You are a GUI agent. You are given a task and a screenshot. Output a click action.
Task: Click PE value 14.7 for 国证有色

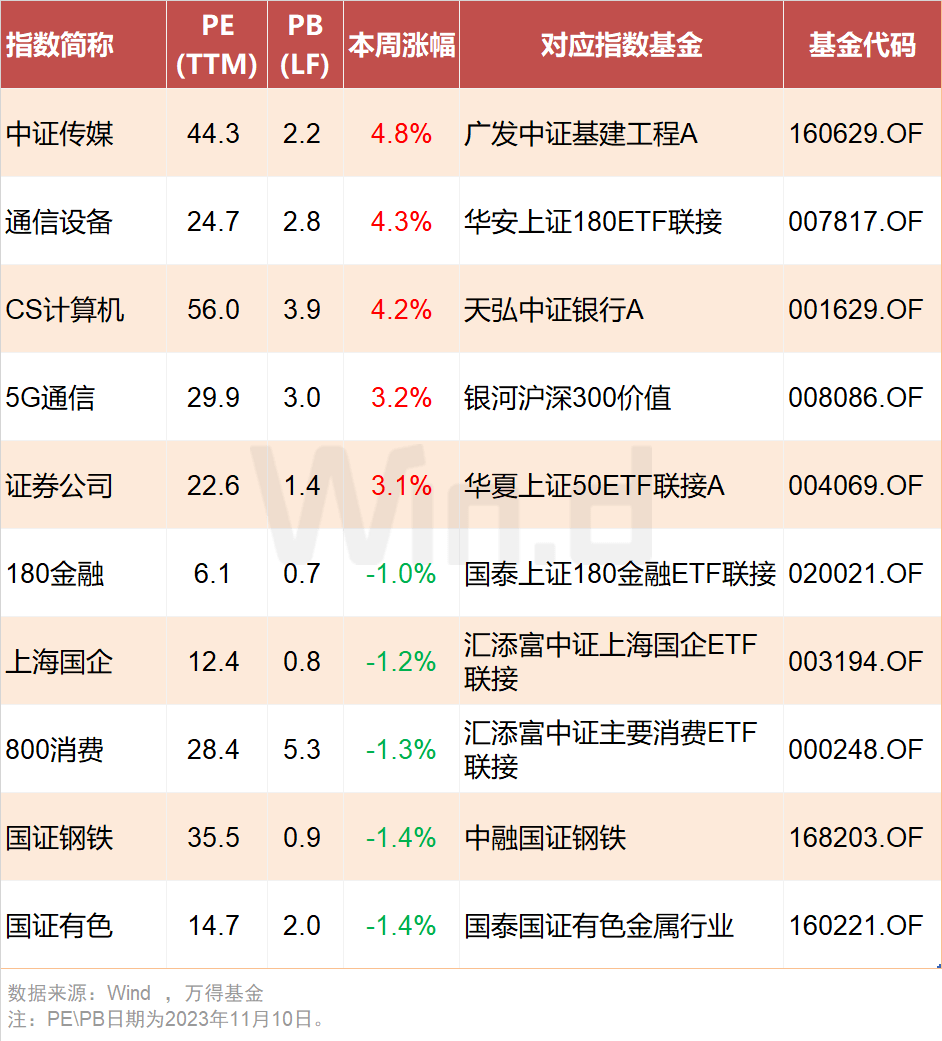click(213, 925)
